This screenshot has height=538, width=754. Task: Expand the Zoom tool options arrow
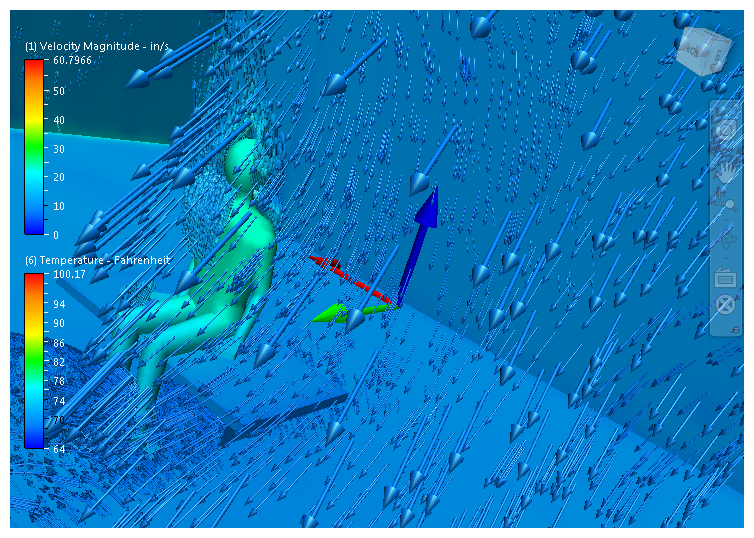point(726,220)
